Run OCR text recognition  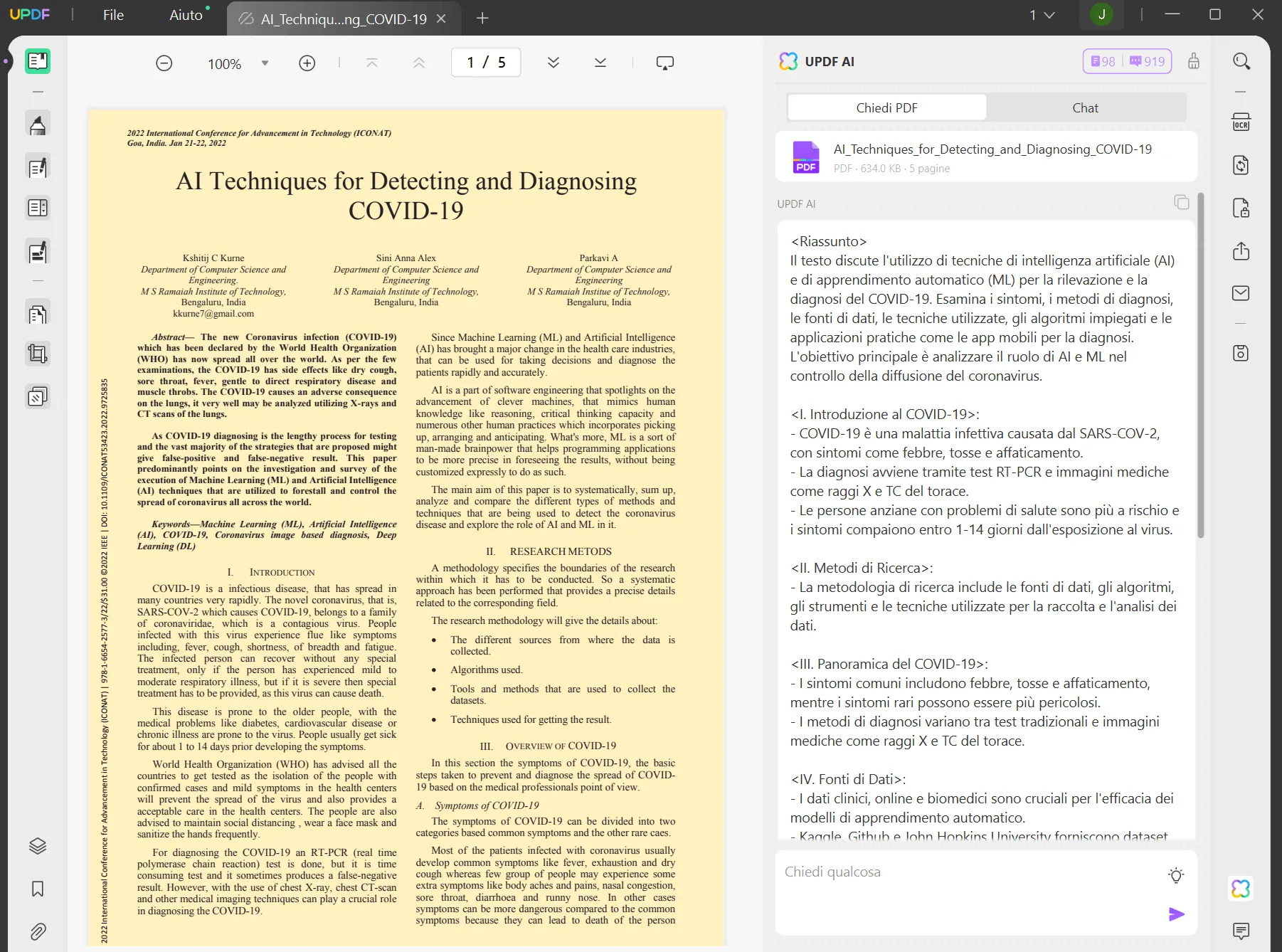1241,122
